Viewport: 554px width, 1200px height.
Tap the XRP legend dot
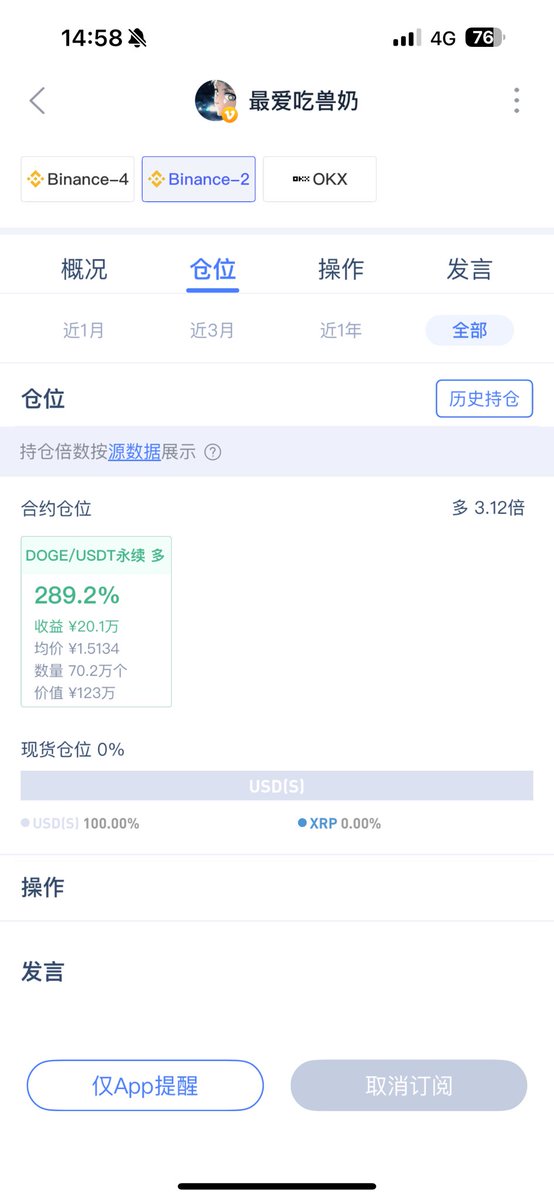click(x=302, y=824)
